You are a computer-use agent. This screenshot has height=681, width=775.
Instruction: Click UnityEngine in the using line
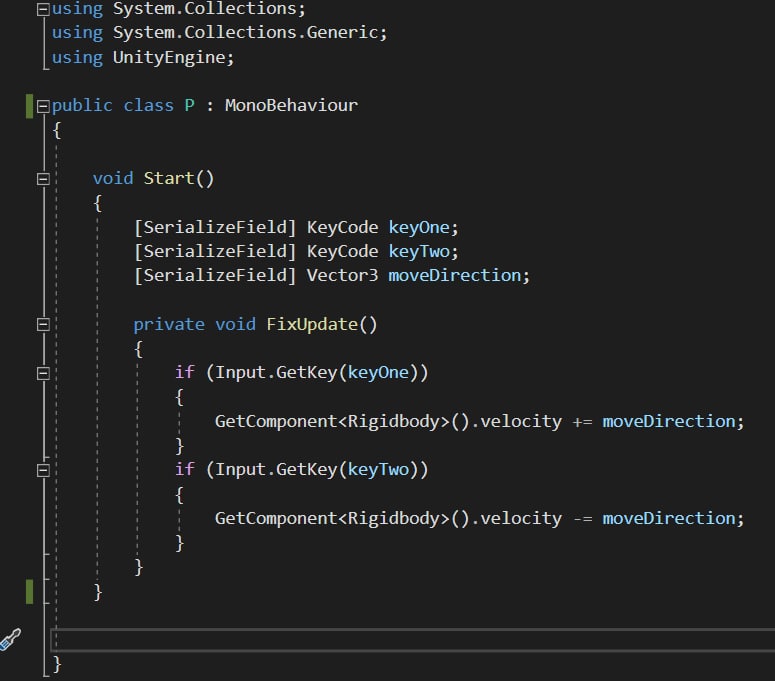(x=169, y=57)
